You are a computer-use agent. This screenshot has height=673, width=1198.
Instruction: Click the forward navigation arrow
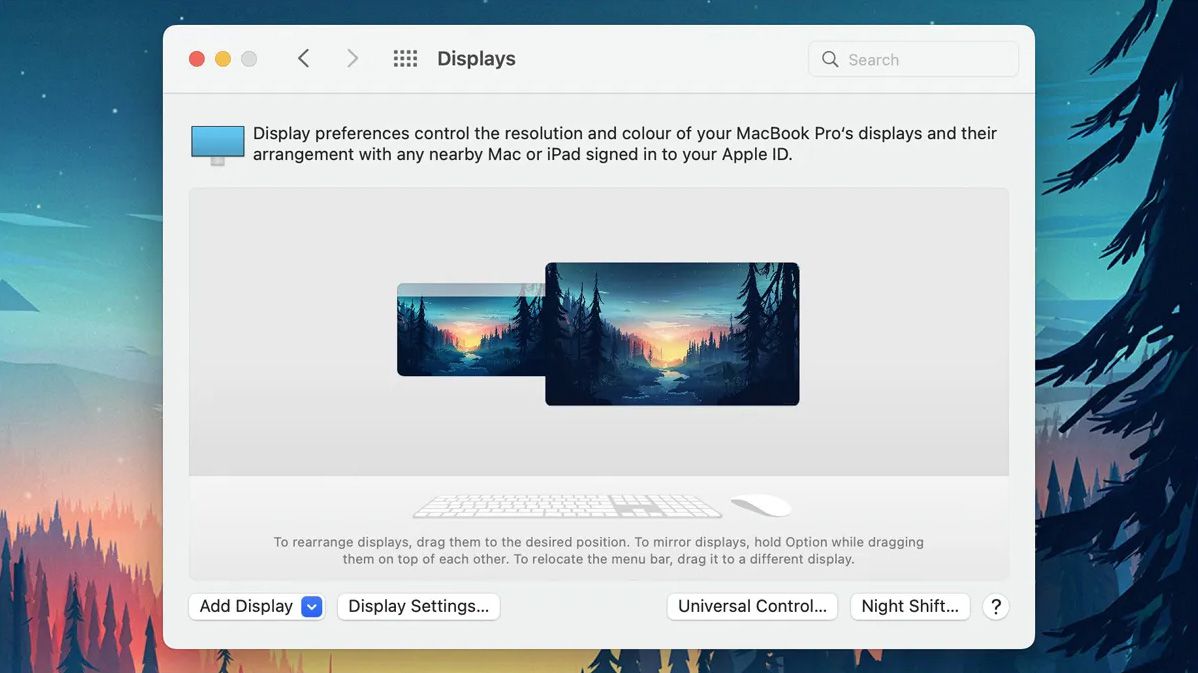(x=352, y=58)
